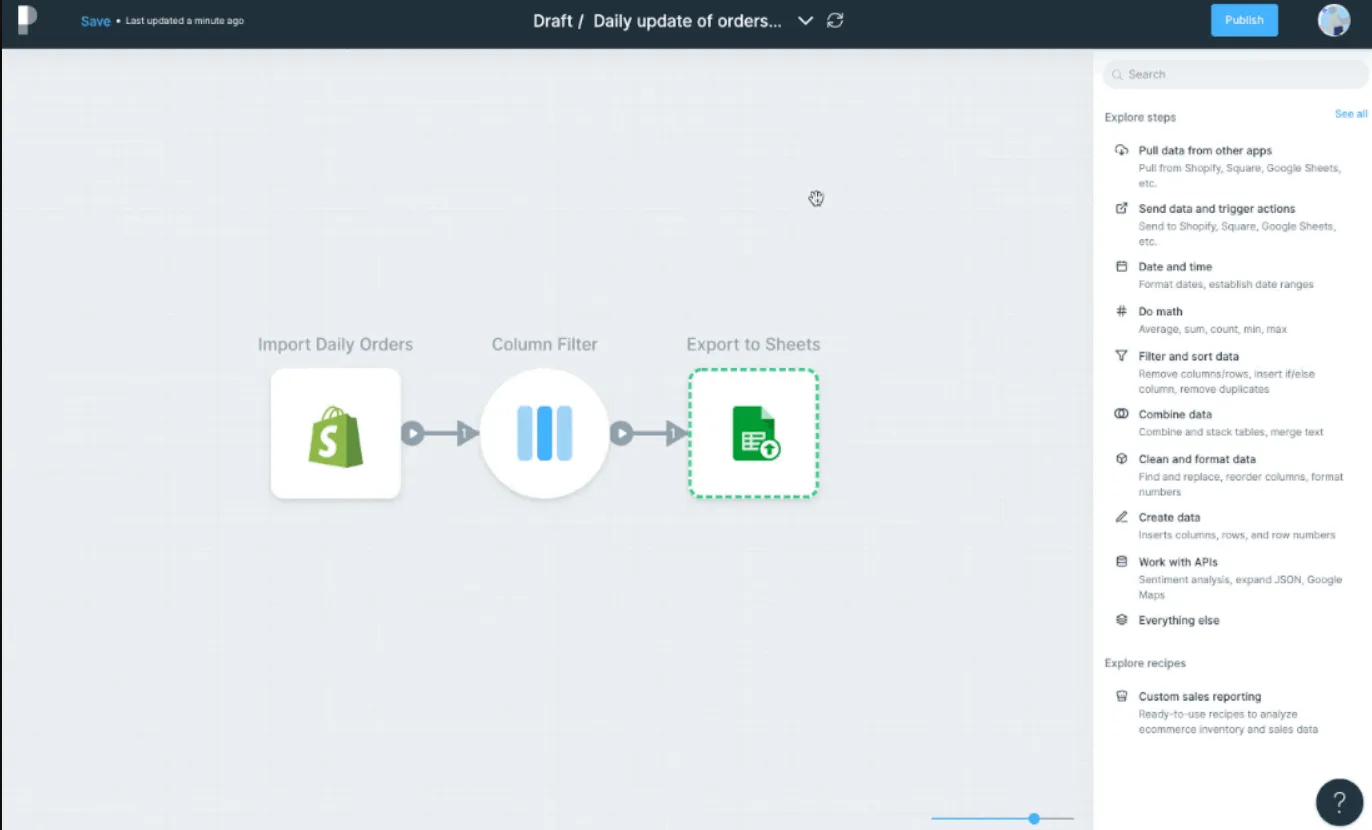Viewport: 1372px width, 830px height.
Task: Adjust the canvas zoom slider handle
Action: (x=1034, y=818)
